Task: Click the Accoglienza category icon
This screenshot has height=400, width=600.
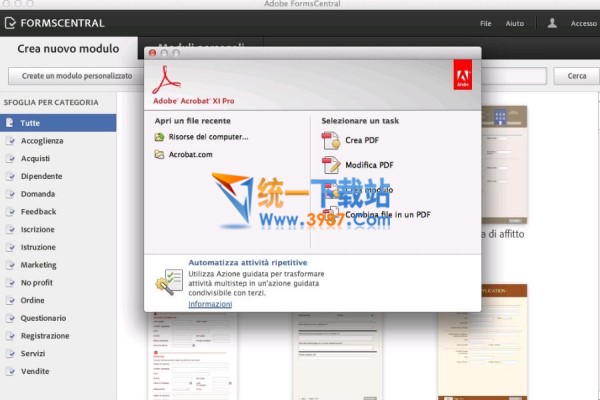Action: (x=10, y=141)
